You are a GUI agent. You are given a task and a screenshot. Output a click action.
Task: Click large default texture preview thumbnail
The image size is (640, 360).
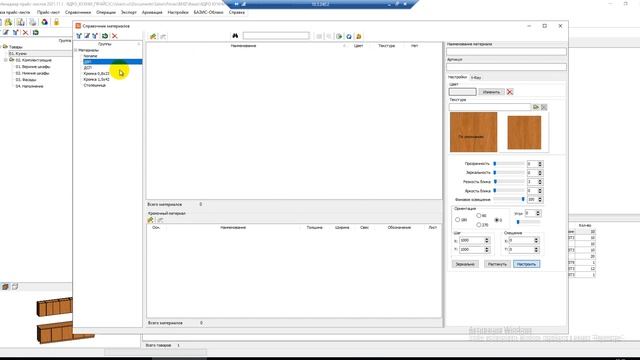473,132
